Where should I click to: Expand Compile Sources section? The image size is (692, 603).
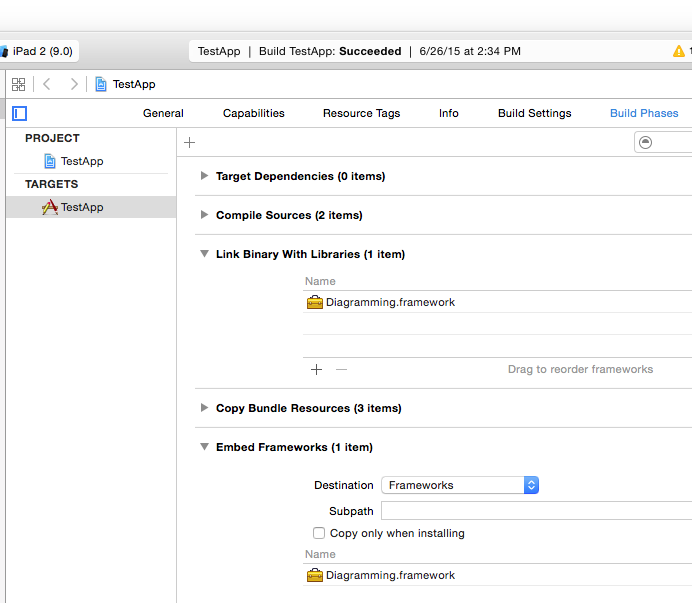click(204, 215)
